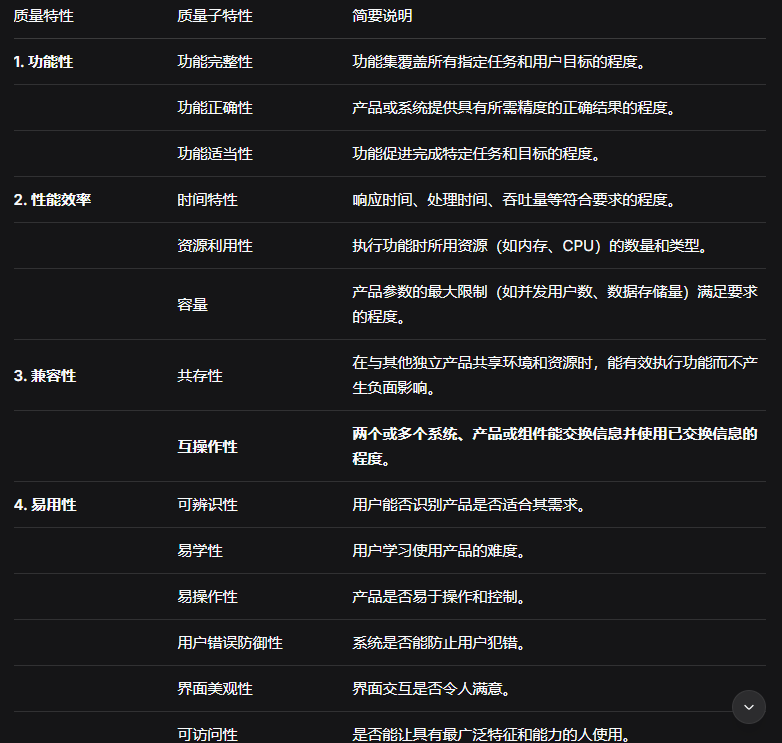Image resolution: width=782 pixels, height=743 pixels.
Task: Select the 用户错误防御性 cell
Action: click(x=230, y=643)
